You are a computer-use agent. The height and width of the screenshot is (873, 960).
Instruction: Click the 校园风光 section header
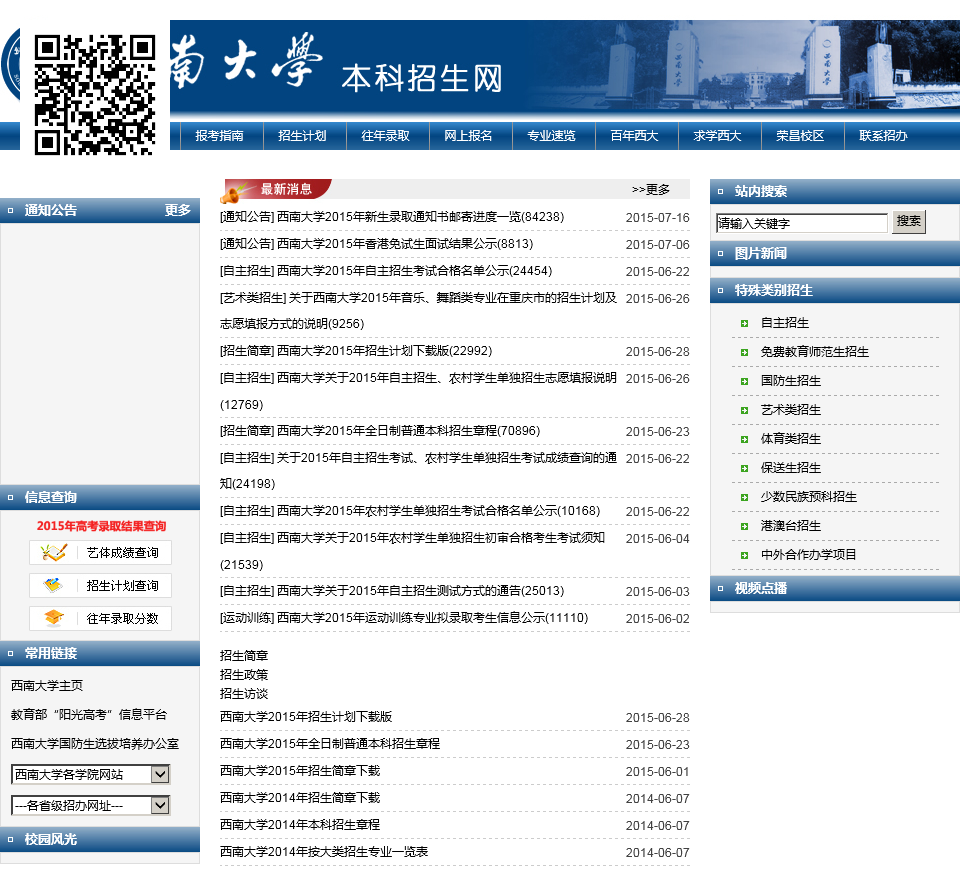tap(100, 839)
